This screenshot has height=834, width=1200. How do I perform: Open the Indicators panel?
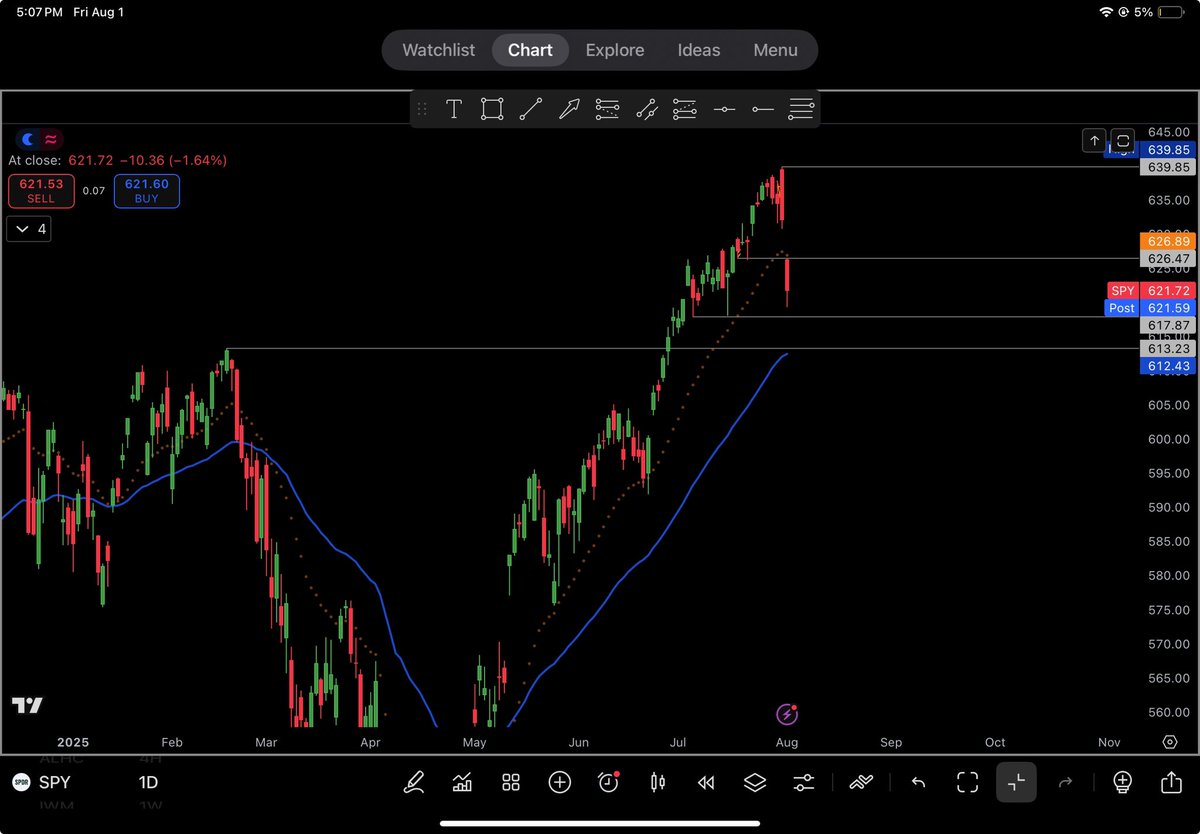(x=462, y=783)
